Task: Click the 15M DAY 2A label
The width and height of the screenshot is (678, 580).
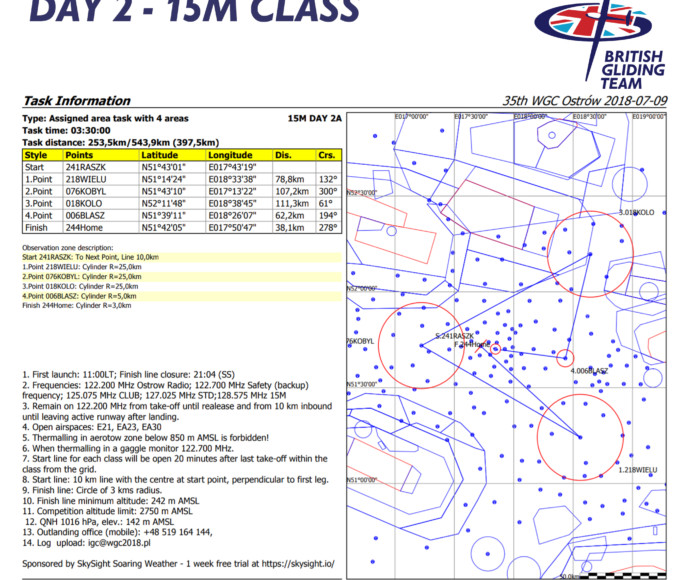Action: click(x=314, y=118)
